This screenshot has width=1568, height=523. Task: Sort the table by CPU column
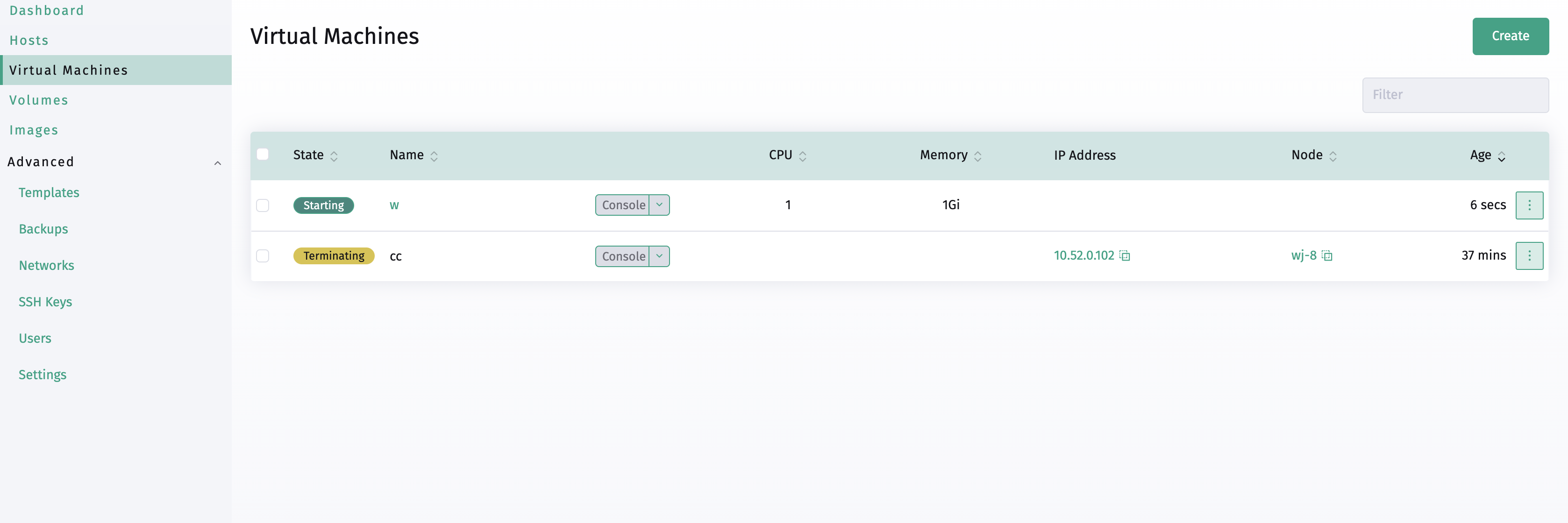click(x=804, y=155)
